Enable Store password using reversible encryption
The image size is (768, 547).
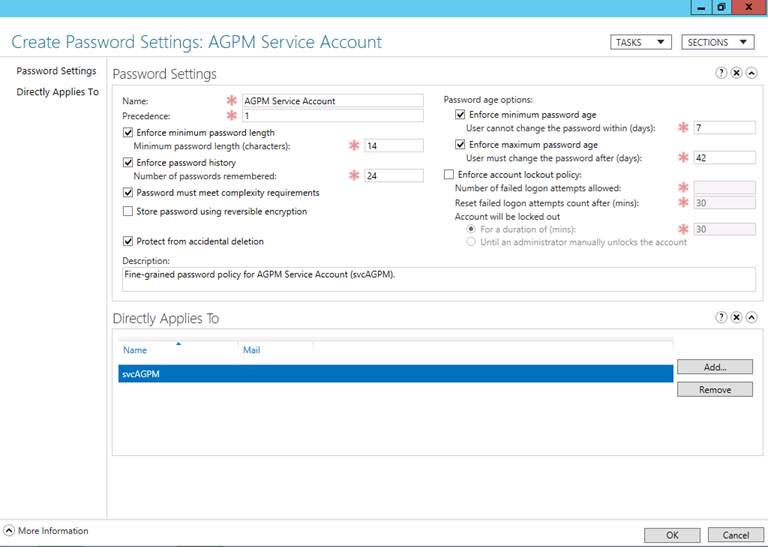[127, 211]
